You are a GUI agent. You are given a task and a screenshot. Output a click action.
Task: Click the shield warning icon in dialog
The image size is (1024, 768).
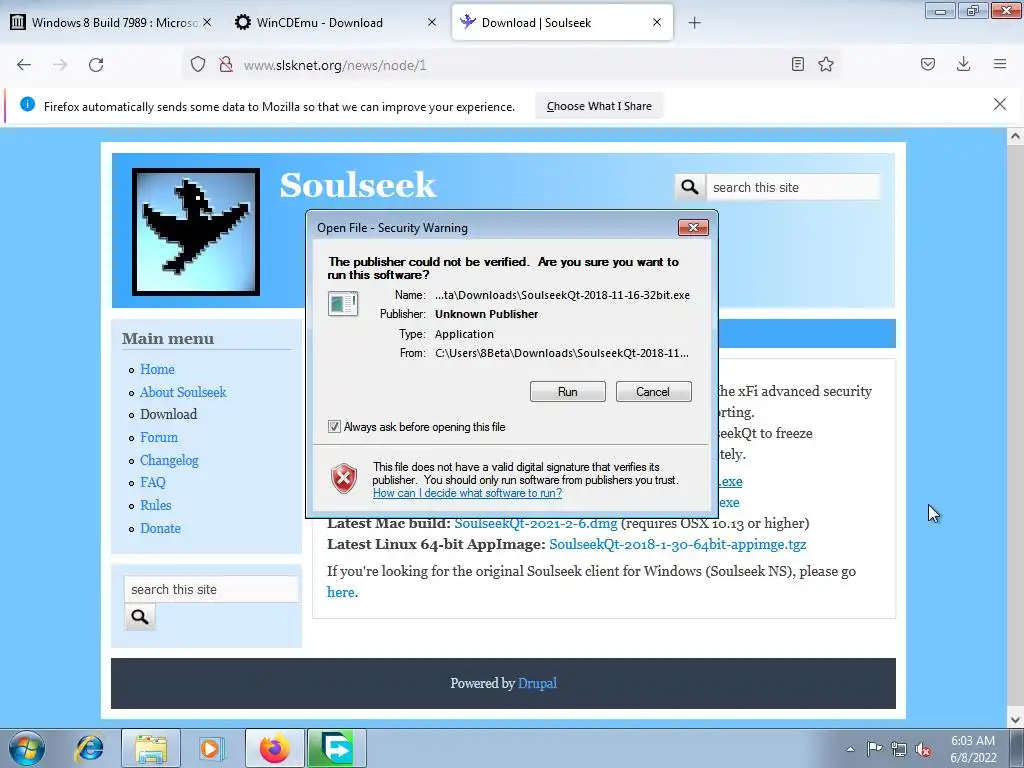tap(344, 478)
